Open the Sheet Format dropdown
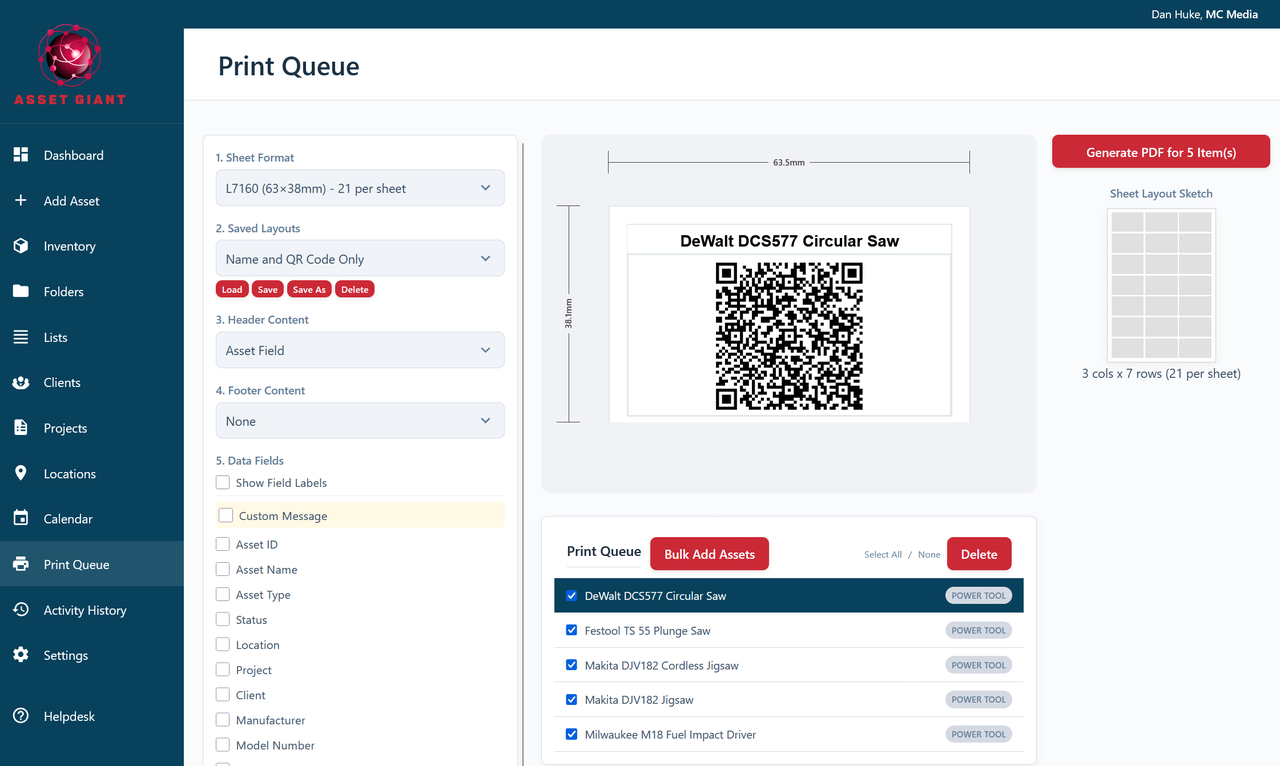 [360, 188]
